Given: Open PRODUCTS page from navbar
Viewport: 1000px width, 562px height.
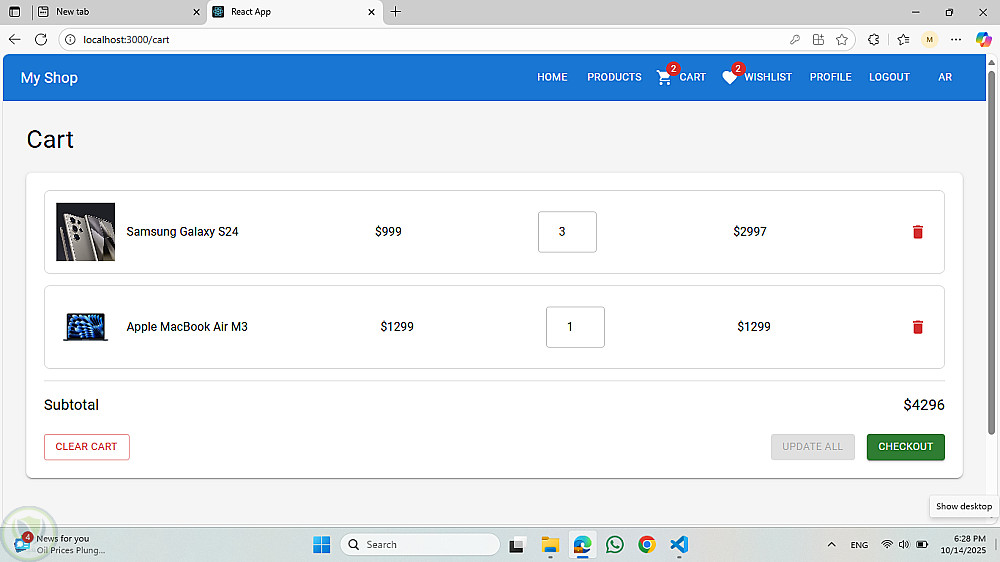Looking at the screenshot, I should pos(614,77).
